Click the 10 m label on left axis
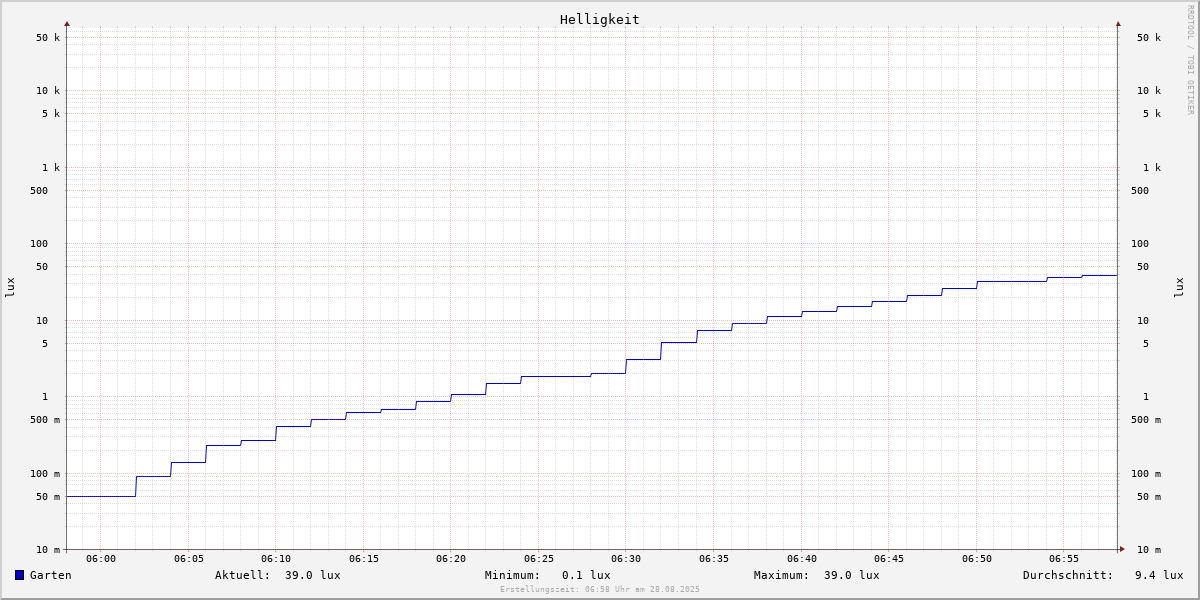This screenshot has height=600, width=1200. pos(48,550)
